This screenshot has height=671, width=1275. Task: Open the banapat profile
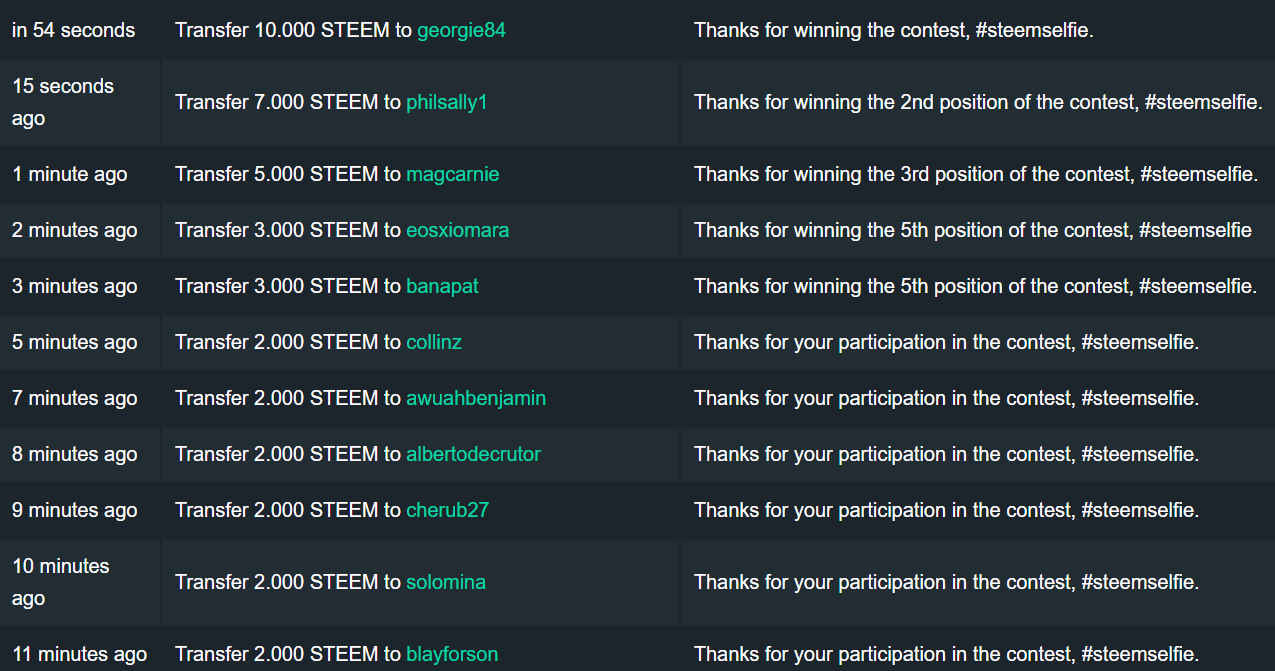point(442,286)
